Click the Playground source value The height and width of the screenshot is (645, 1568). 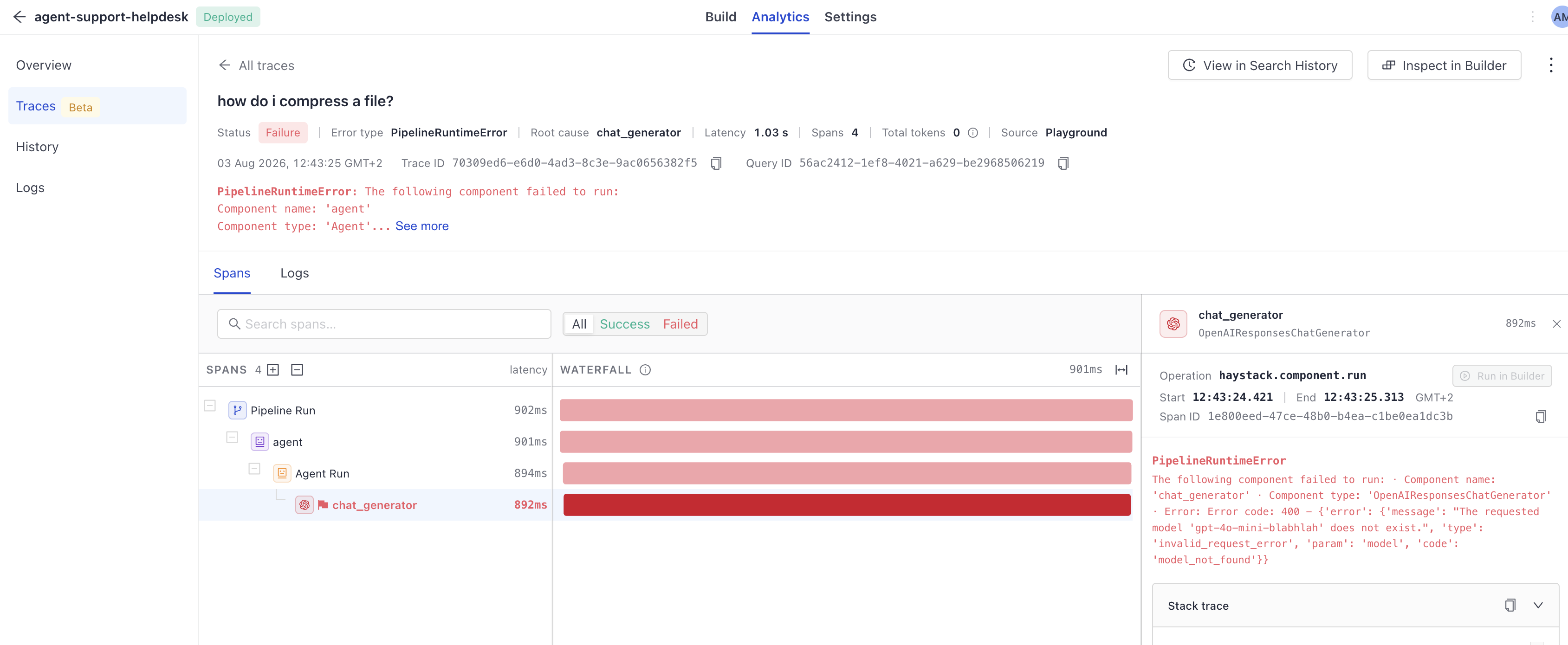point(1076,133)
